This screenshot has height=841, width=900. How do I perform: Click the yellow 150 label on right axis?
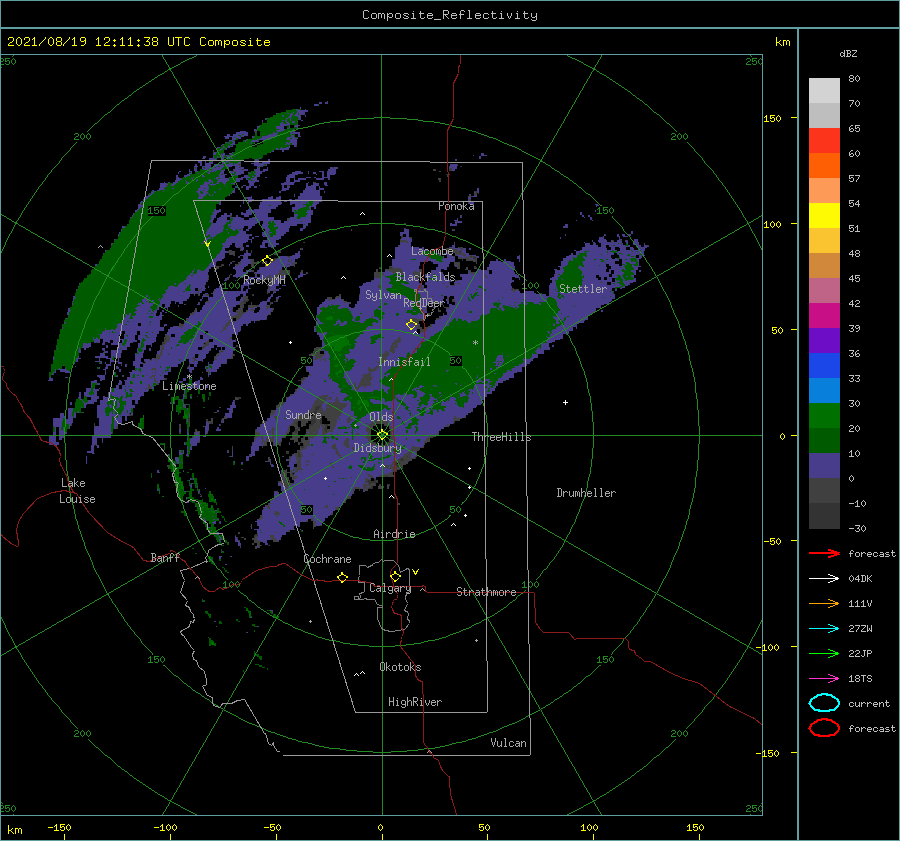point(772,118)
